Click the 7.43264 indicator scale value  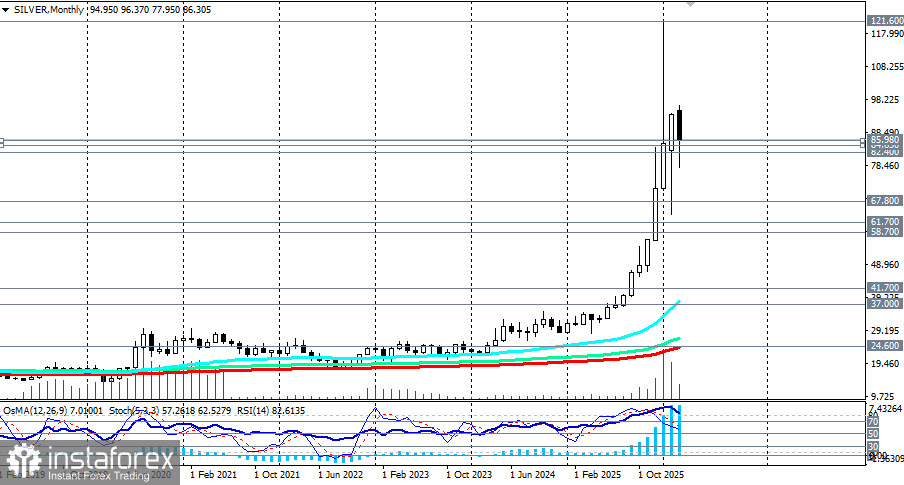click(886, 408)
